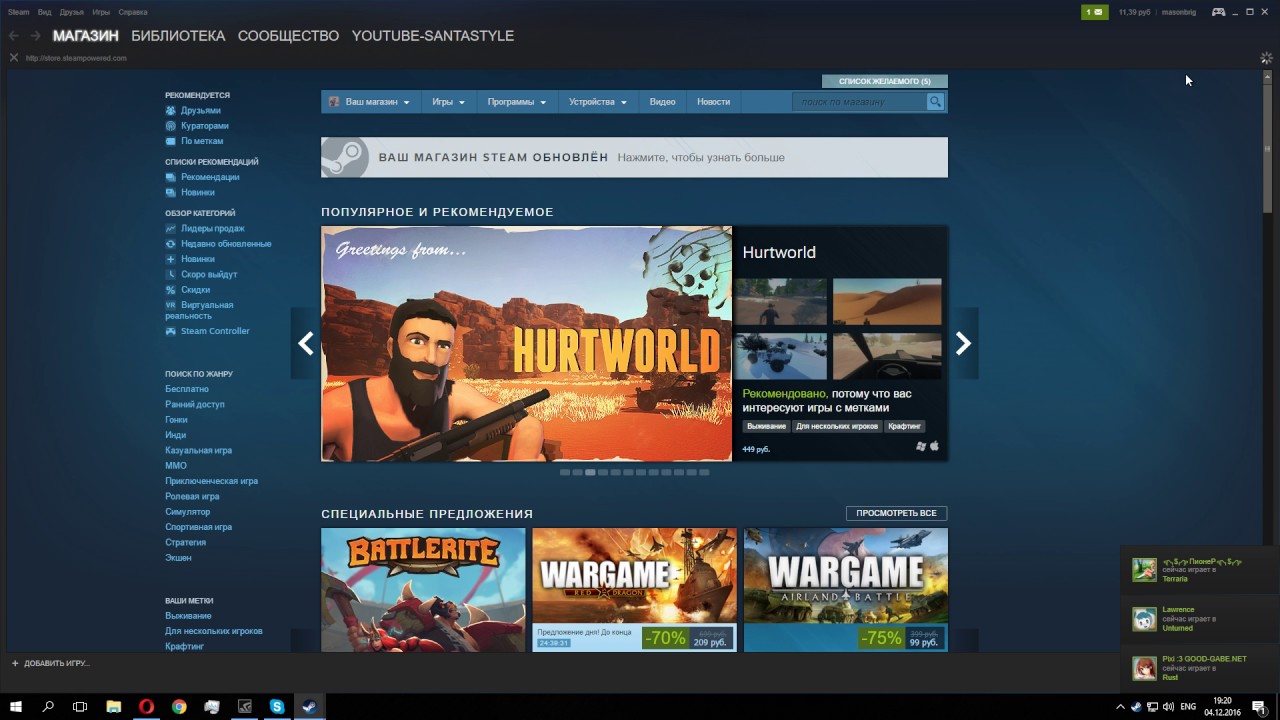Stop page loading with X icon

(x=13, y=58)
